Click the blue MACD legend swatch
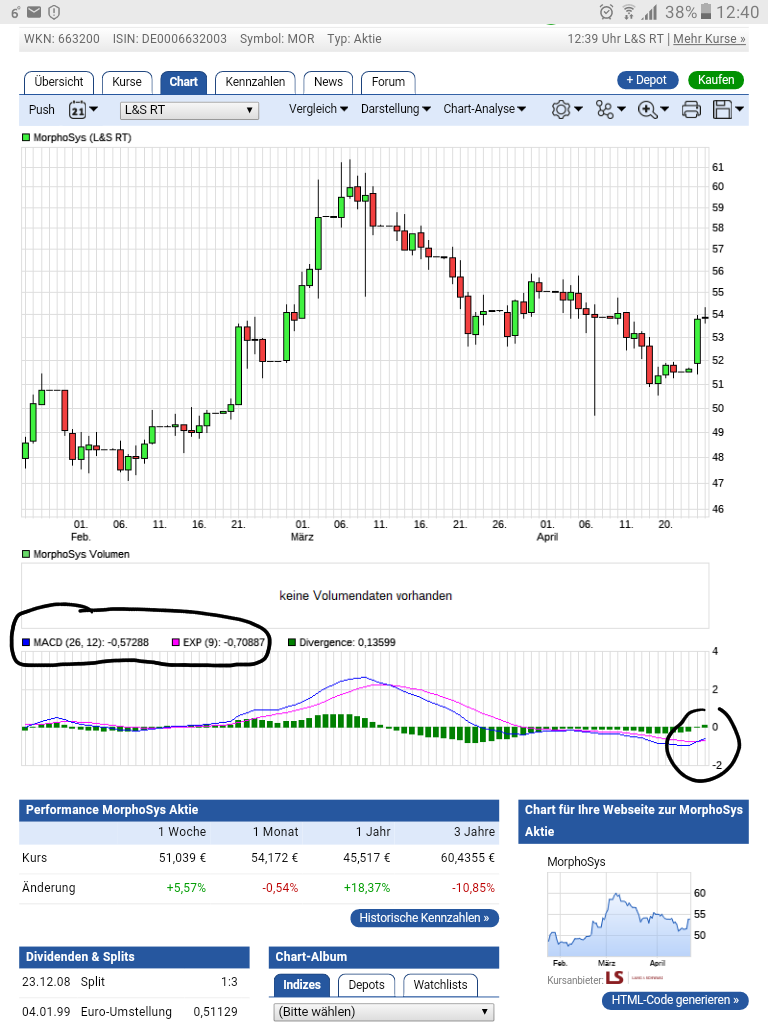 pos(26,643)
